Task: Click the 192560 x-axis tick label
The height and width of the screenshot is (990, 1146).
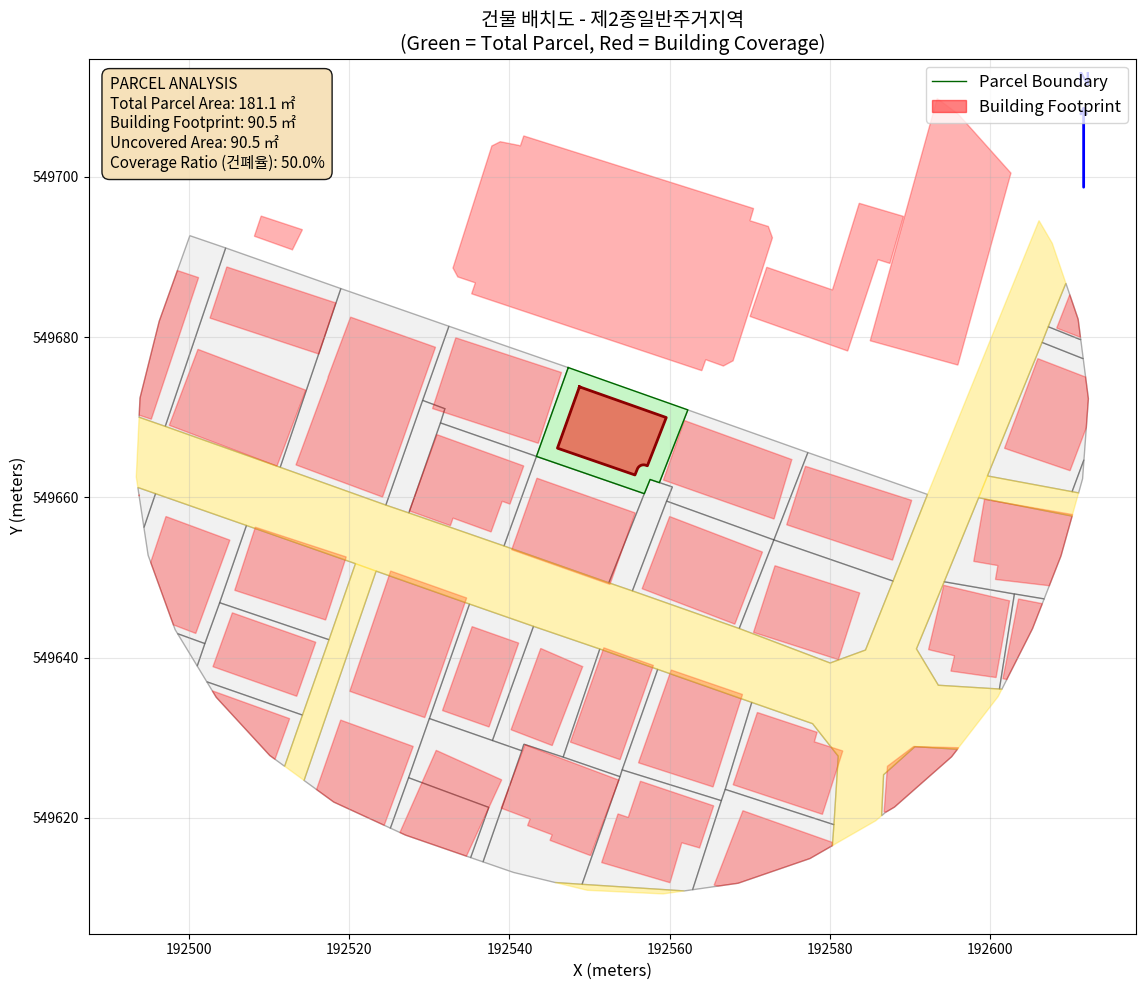Action: click(x=669, y=946)
